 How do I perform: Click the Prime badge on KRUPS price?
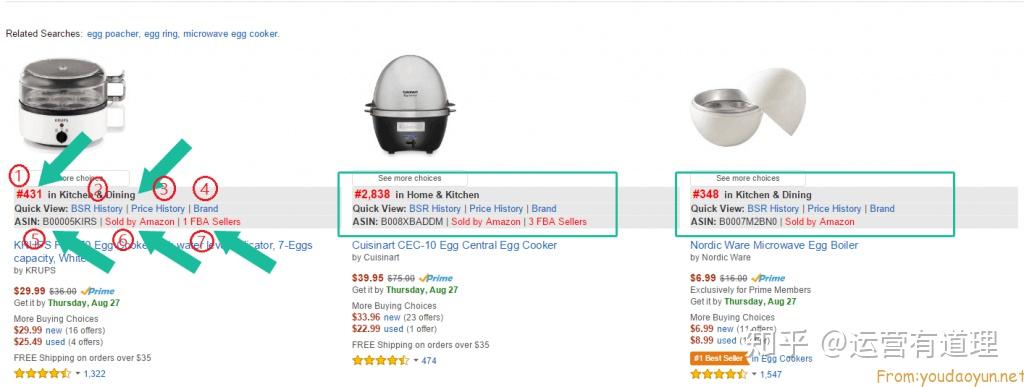click(98, 291)
